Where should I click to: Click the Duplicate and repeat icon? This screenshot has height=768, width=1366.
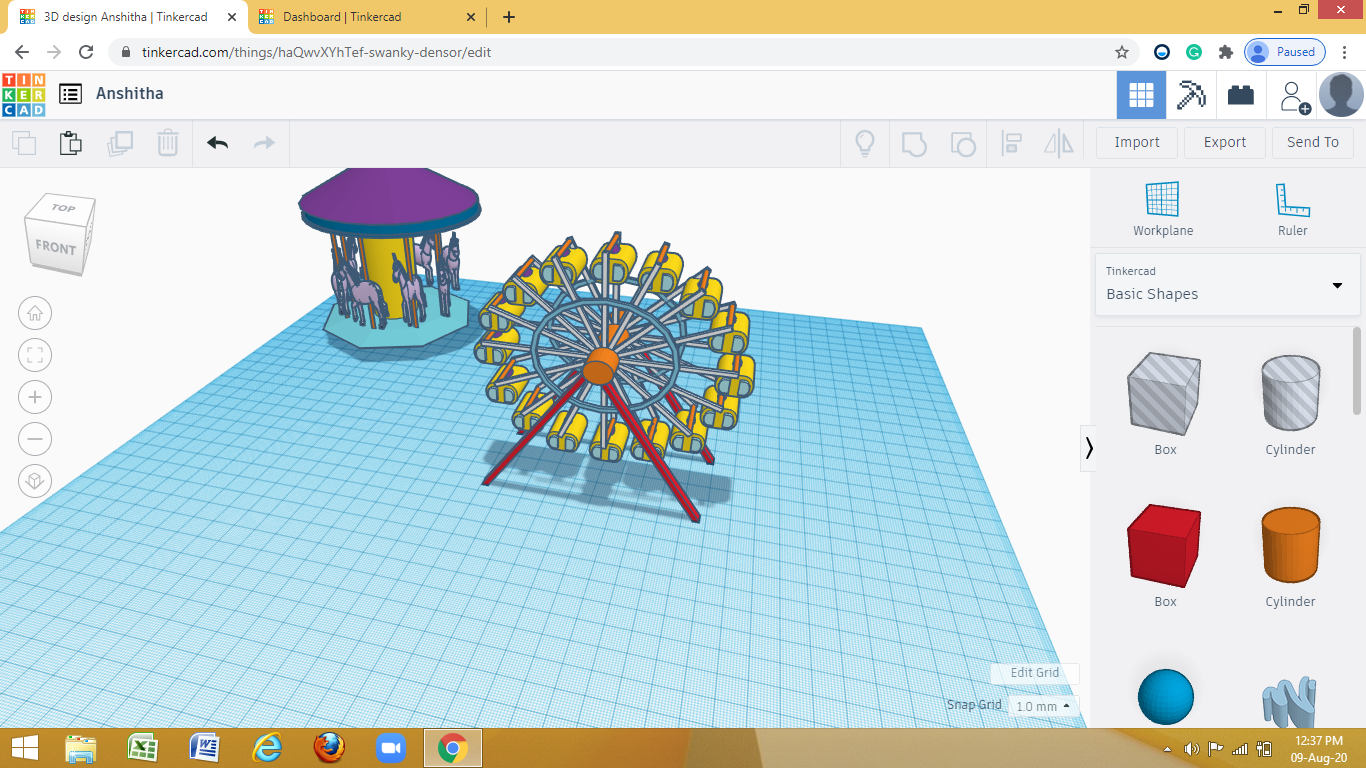coord(120,143)
